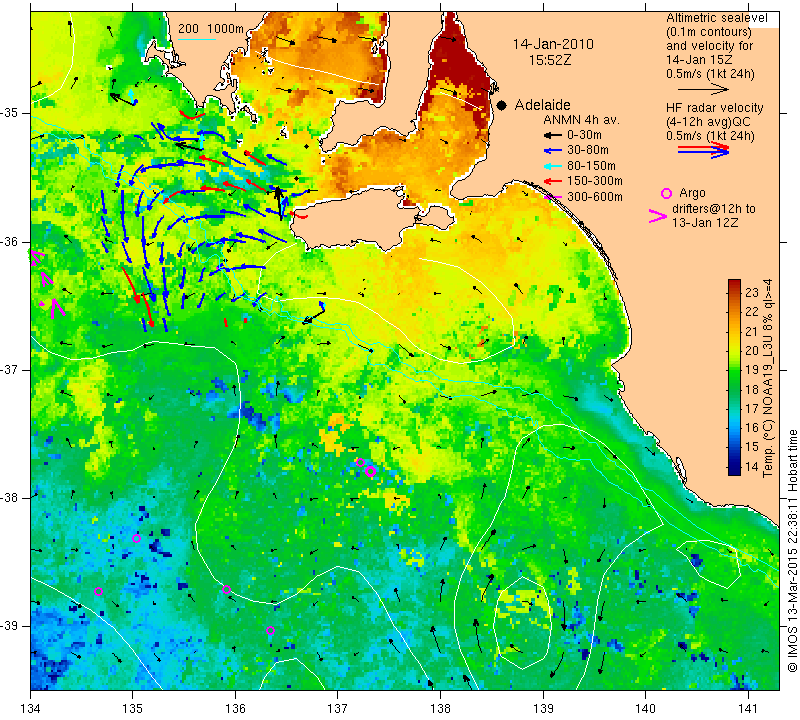Click the magenta drifter chevron legend symbol

[658, 216]
